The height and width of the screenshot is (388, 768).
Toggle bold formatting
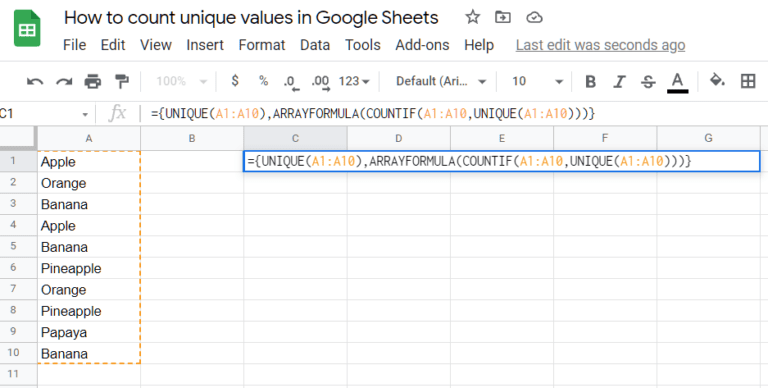coord(591,81)
